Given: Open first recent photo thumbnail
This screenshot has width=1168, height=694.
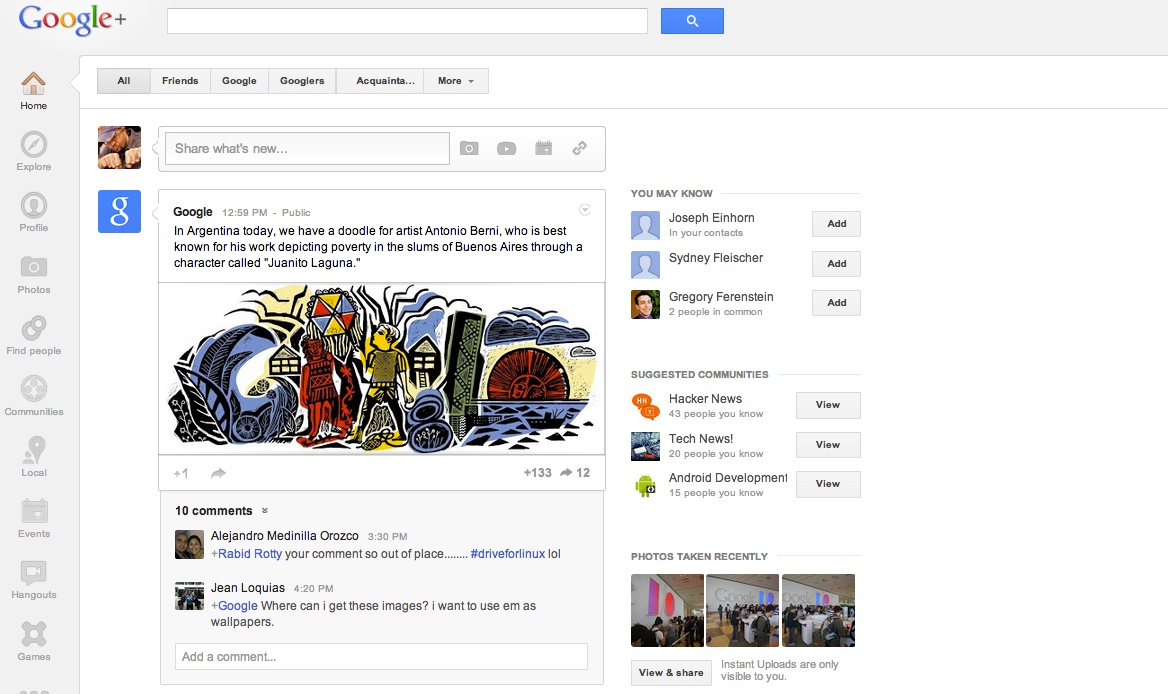Looking at the screenshot, I should (x=667, y=610).
